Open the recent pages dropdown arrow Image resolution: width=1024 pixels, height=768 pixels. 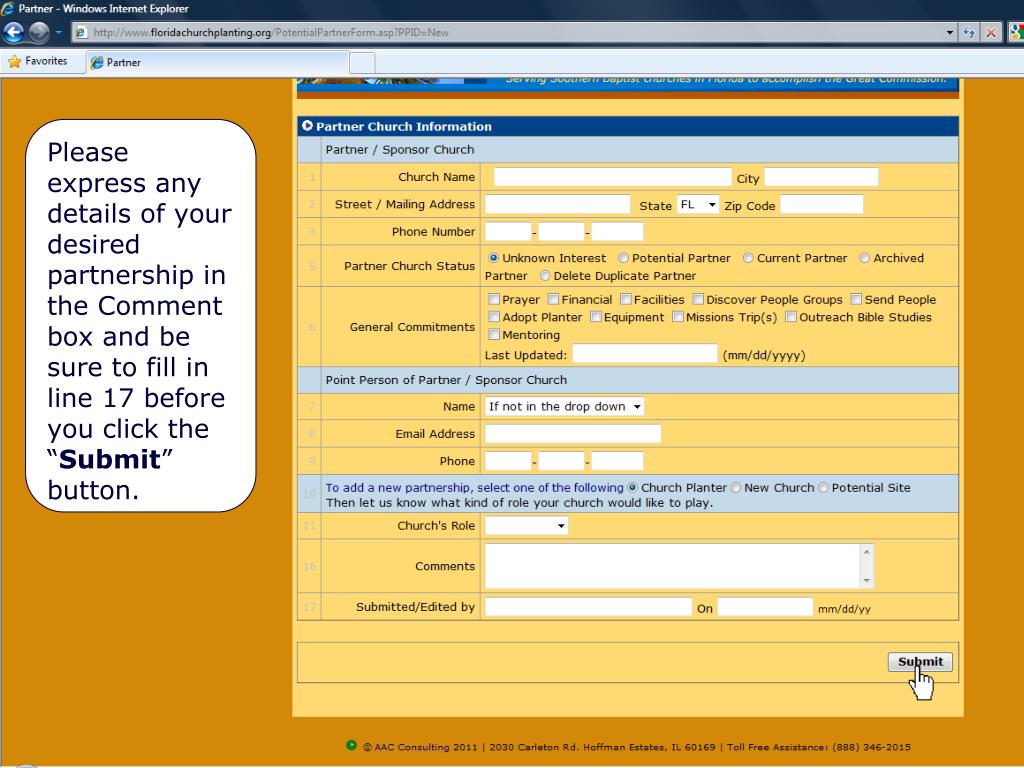tap(59, 32)
